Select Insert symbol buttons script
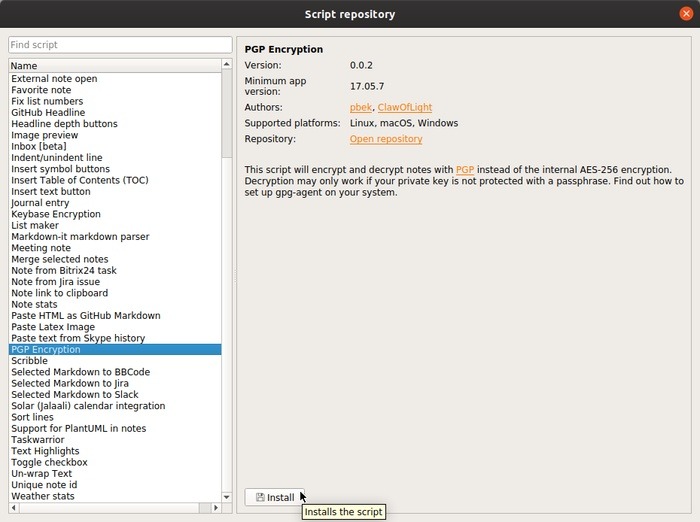The image size is (700, 522). [x=115, y=169]
